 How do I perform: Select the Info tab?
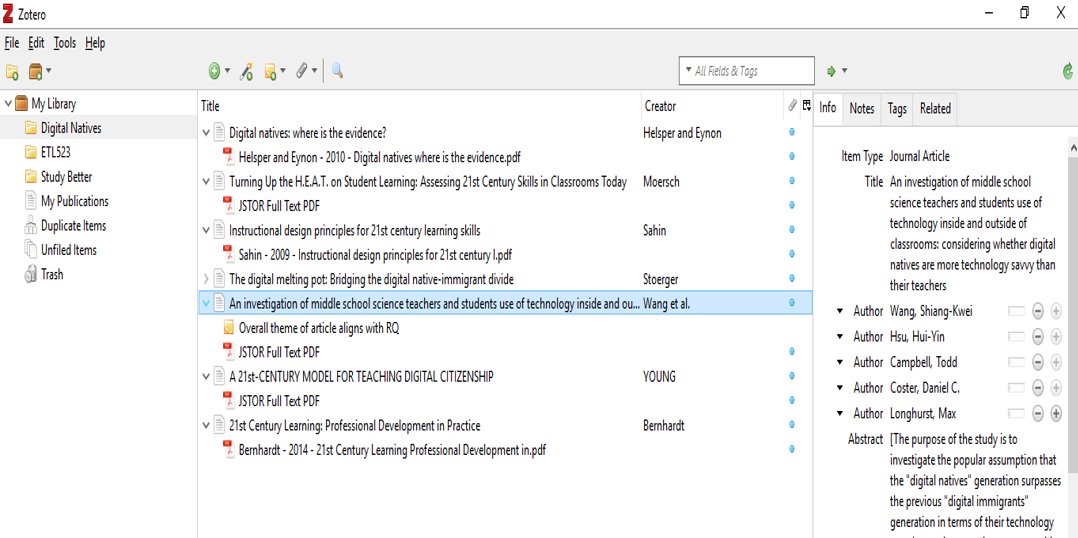828,108
